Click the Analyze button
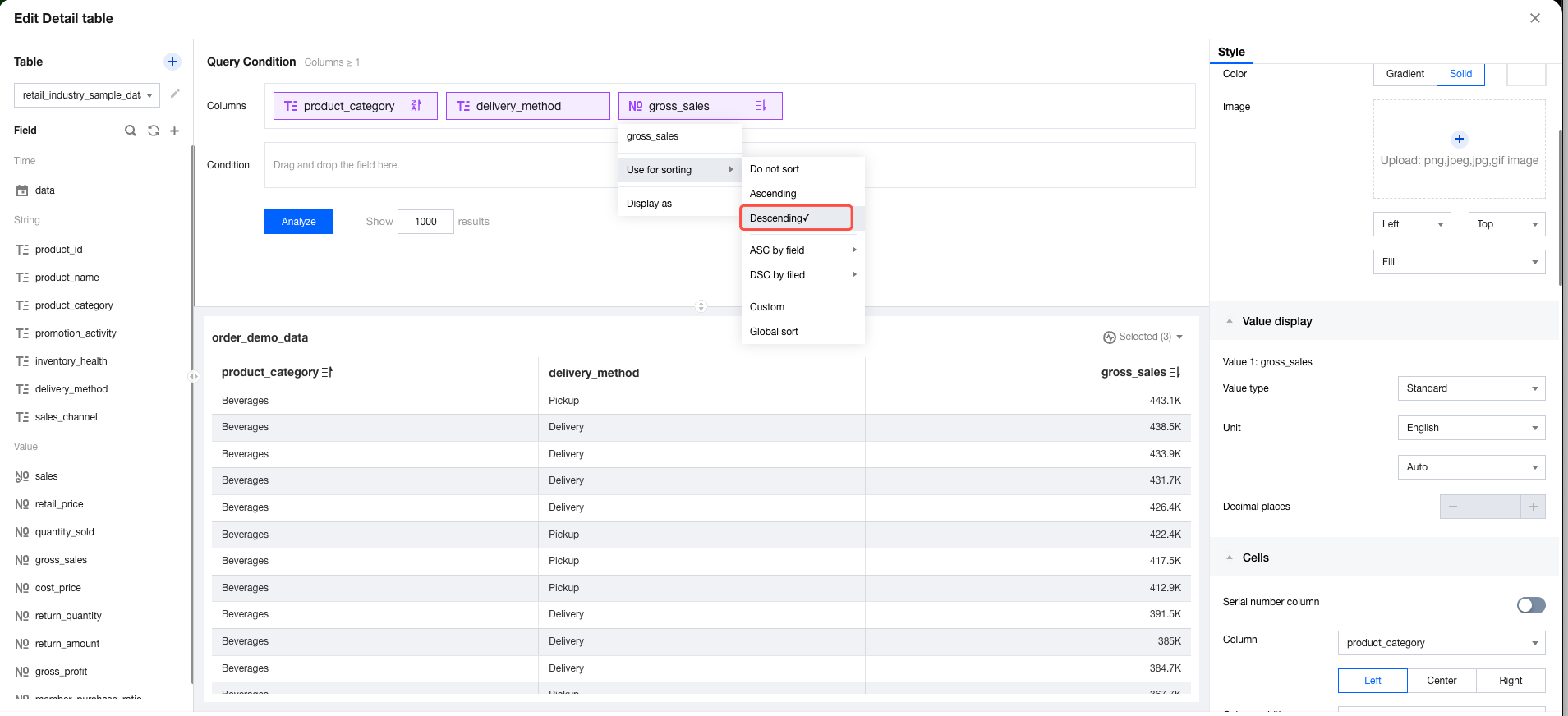1568x716 pixels. click(298, 222)
